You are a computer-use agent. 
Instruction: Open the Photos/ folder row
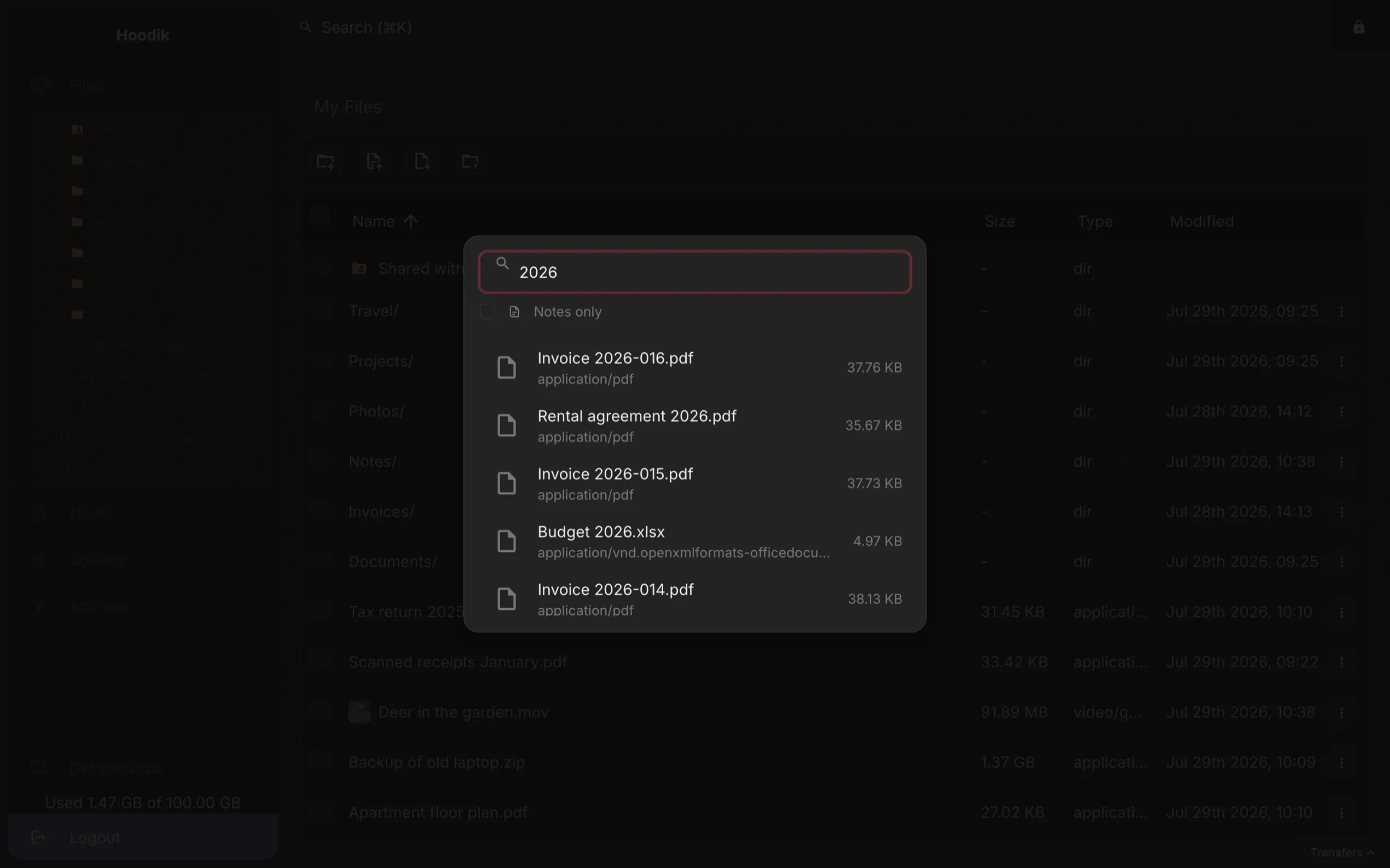point(376,412)
